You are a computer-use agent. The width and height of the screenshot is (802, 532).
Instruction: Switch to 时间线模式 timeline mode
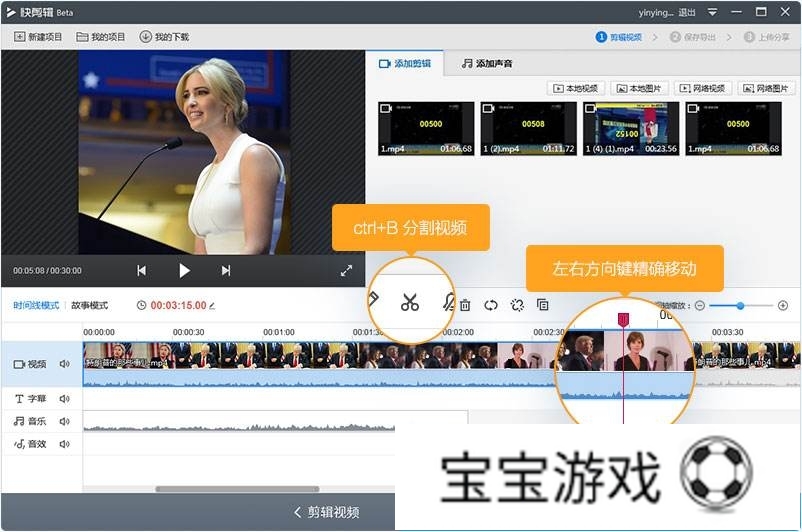(x=36, y=305)
